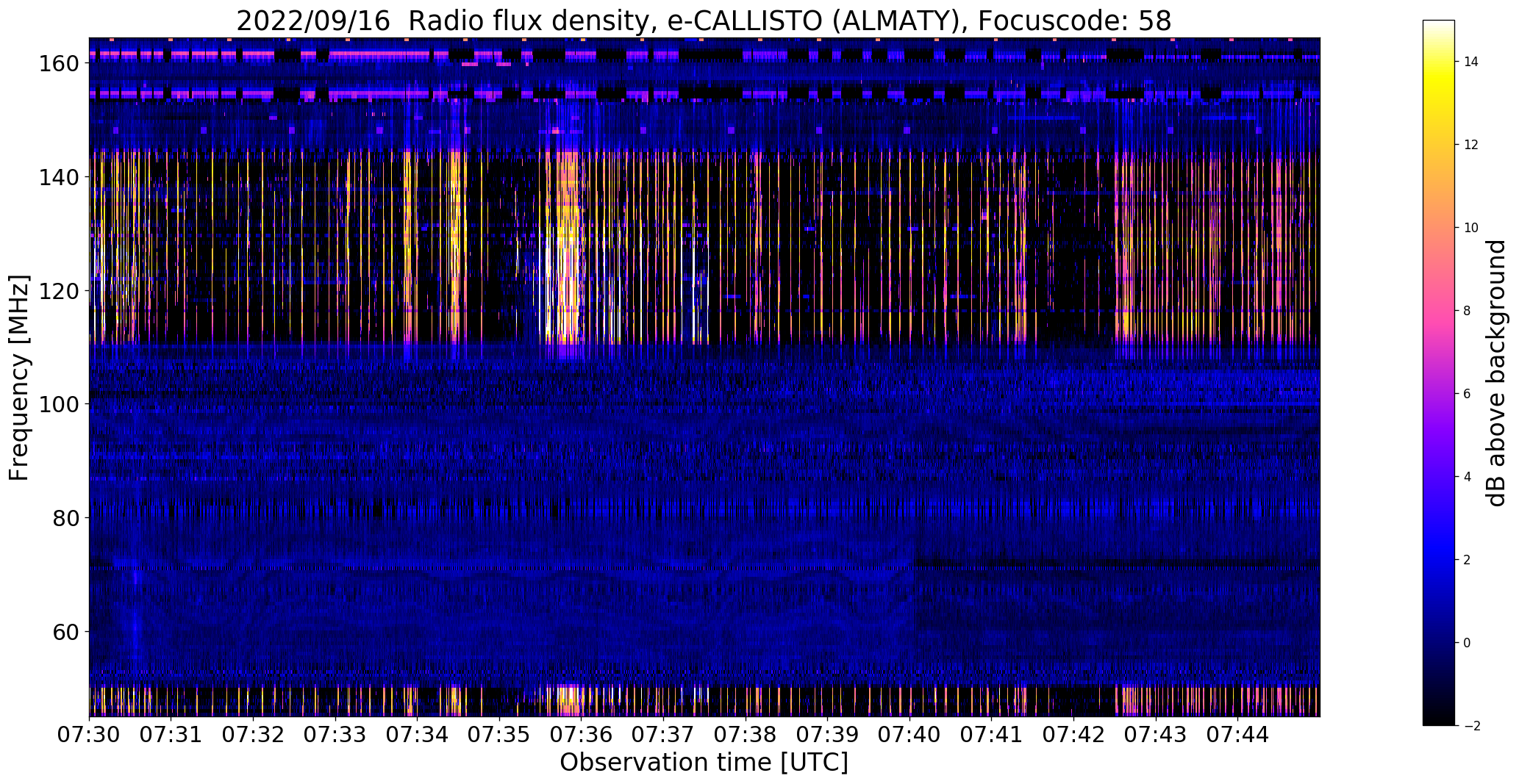
Task: Click the colorbar tick label 14
Action: click(x=1471, y=62)
